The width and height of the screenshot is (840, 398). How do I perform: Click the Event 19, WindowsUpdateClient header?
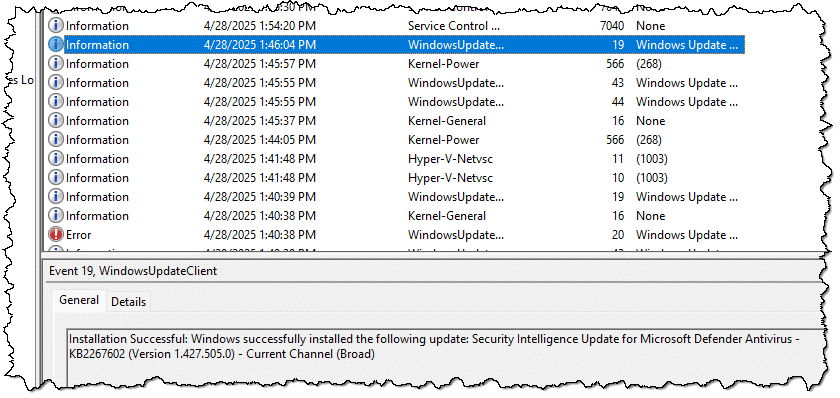133,271
